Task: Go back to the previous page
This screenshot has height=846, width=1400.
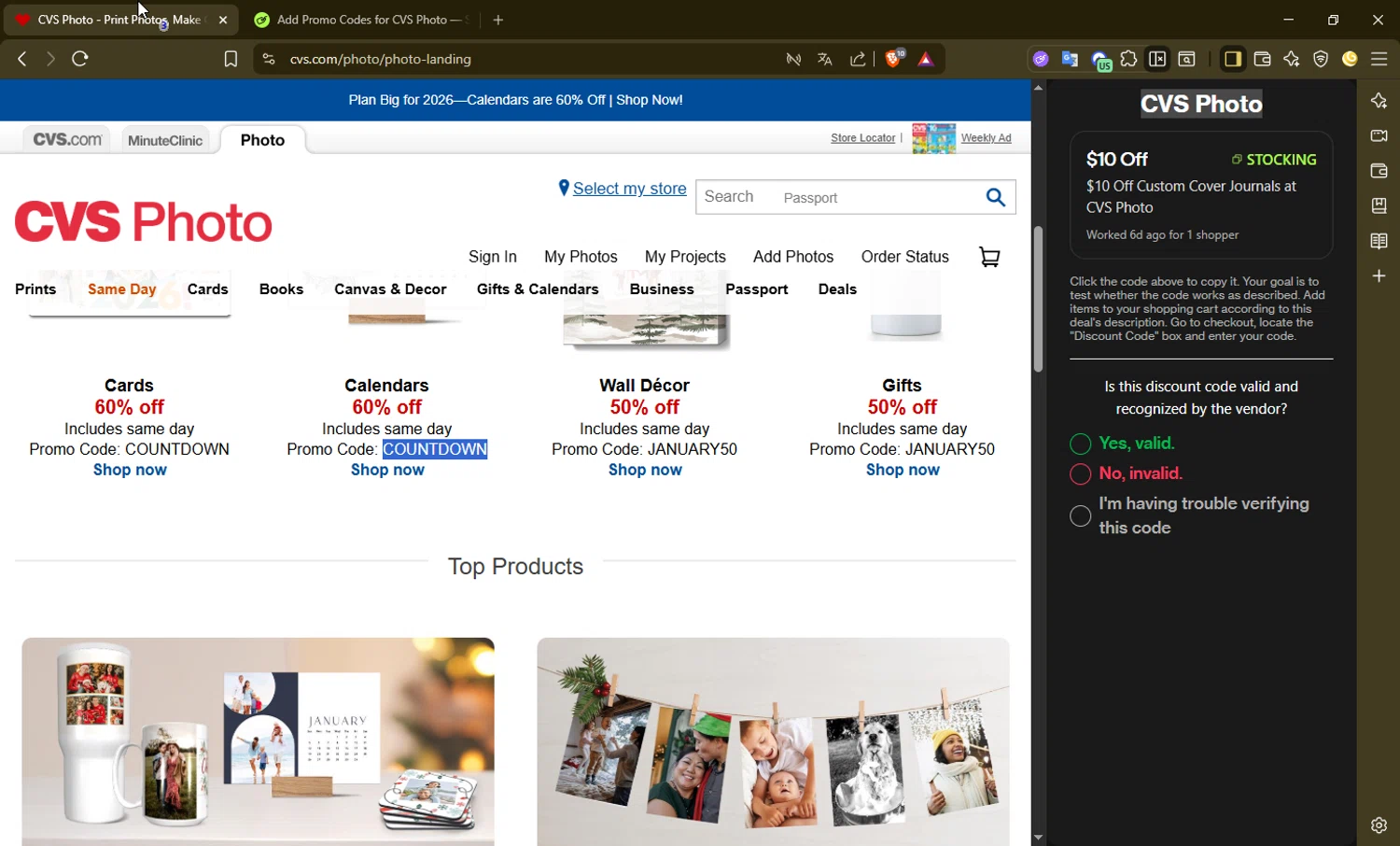Action: point(21,59)
